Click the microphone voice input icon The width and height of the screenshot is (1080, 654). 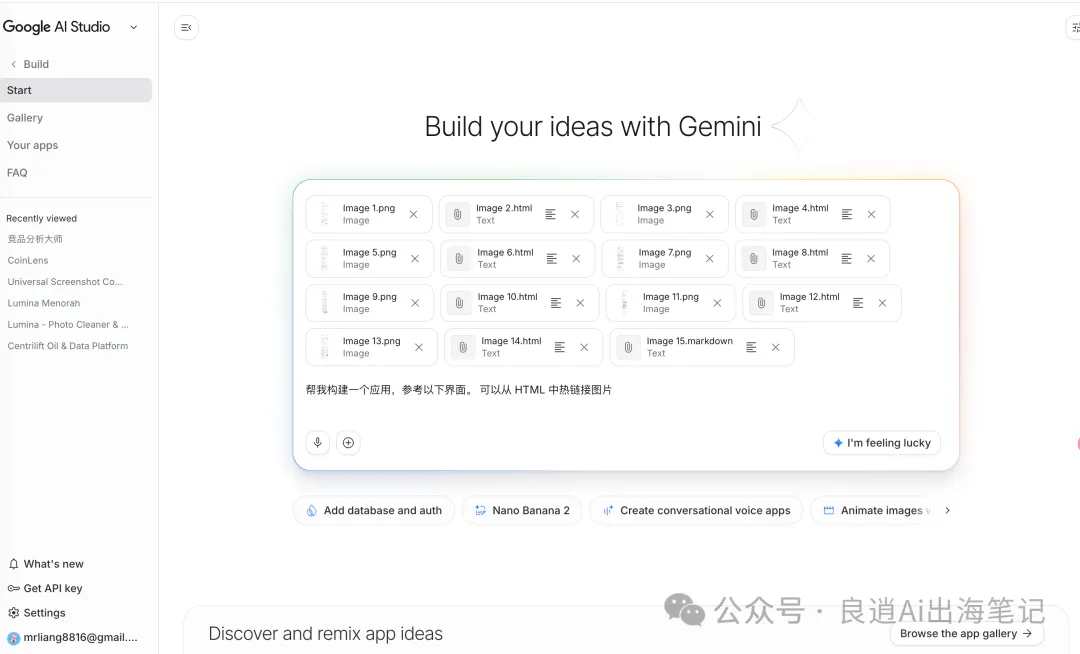(318, 443)
